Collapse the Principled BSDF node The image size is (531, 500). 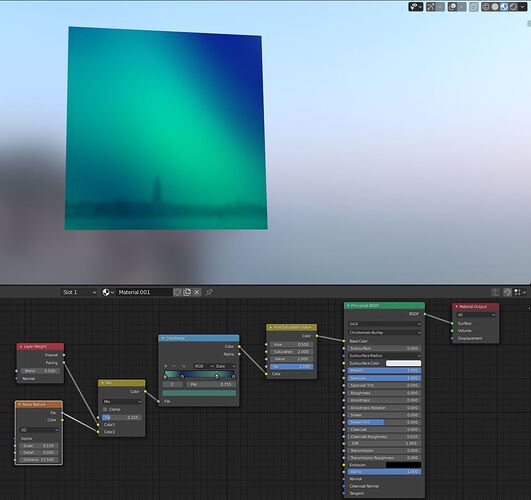point(348,306)
